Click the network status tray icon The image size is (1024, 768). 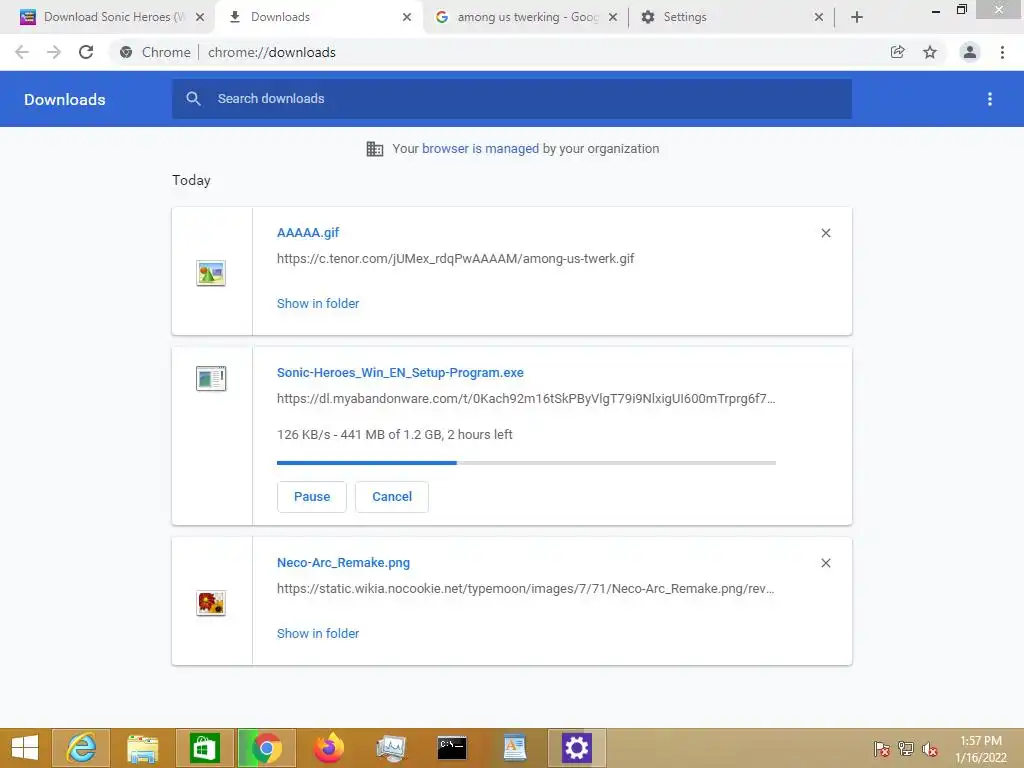[906, 749]
